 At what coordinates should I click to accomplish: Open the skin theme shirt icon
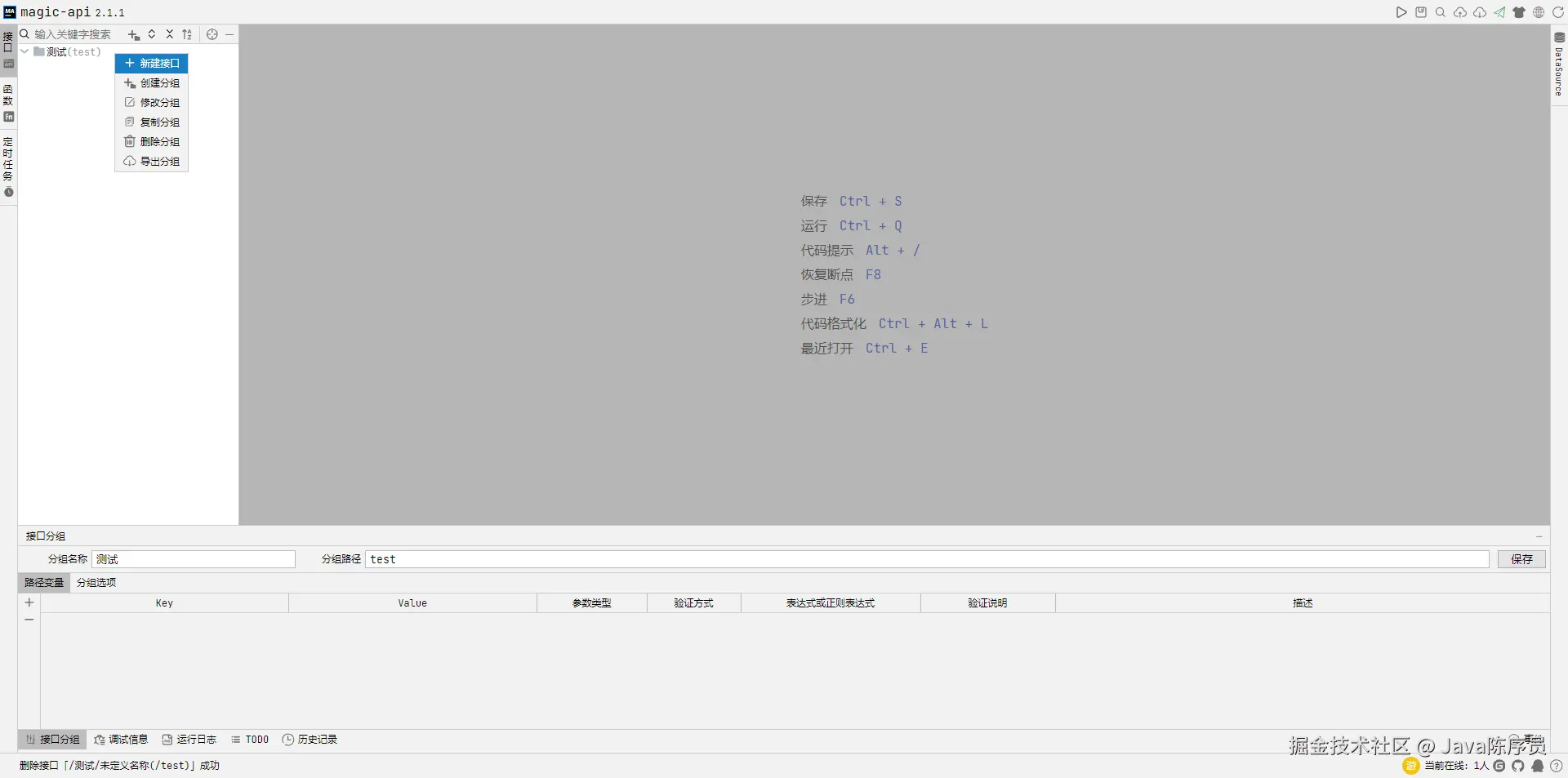[1519, 12]
